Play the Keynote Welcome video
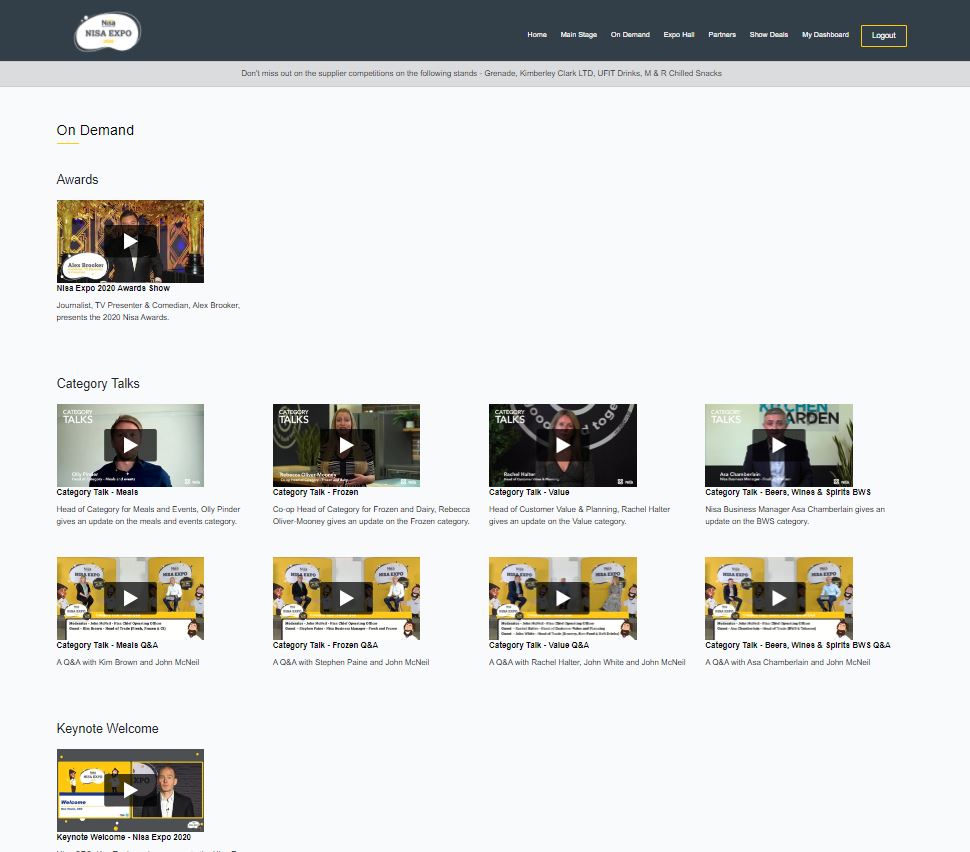Screen dimensions: 970x852 pyautogui.click(x=130, y=789)
